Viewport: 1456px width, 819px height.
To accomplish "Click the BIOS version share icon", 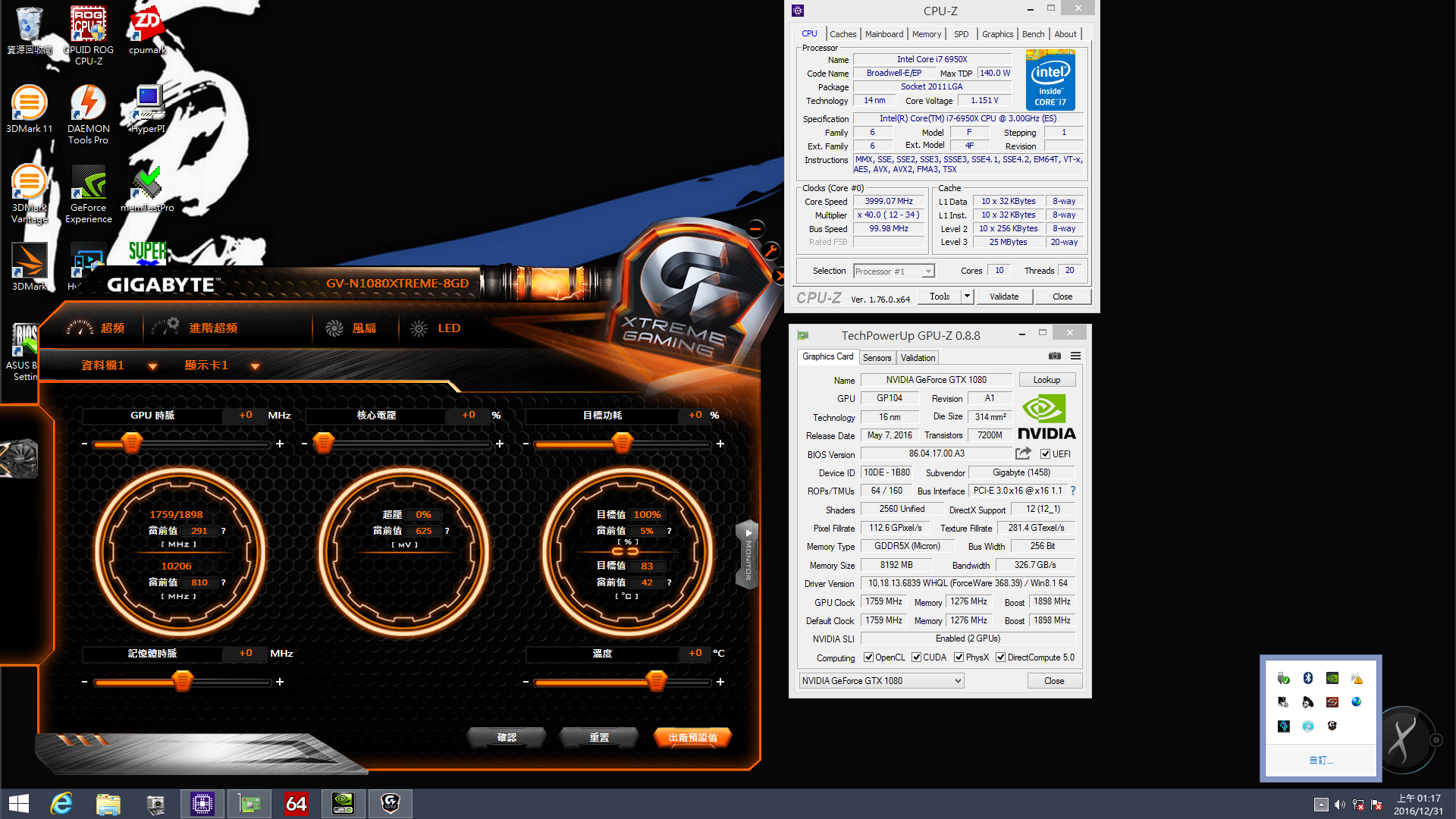I will click(1023, 453).
